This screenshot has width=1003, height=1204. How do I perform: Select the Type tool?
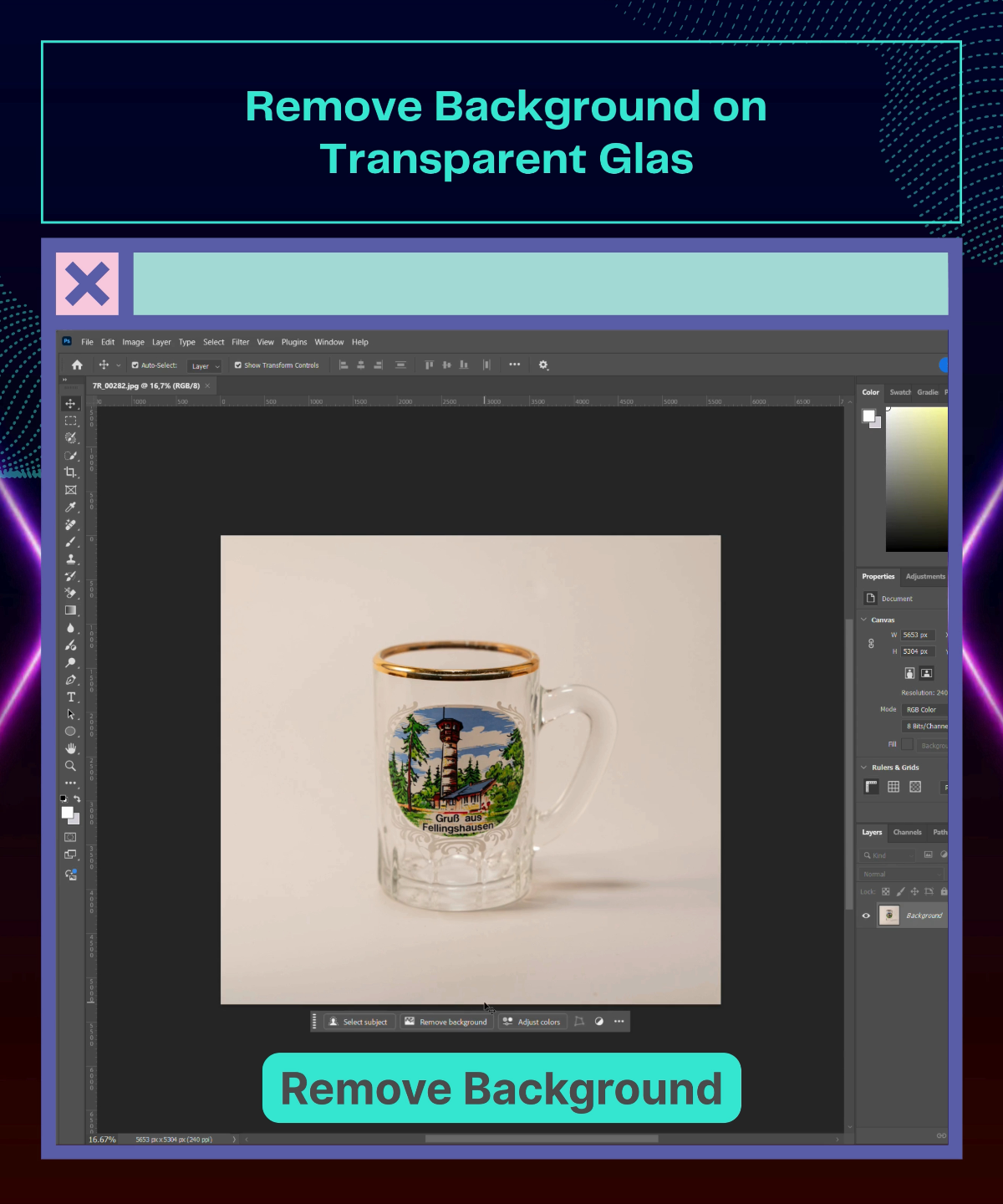(71, 696)
